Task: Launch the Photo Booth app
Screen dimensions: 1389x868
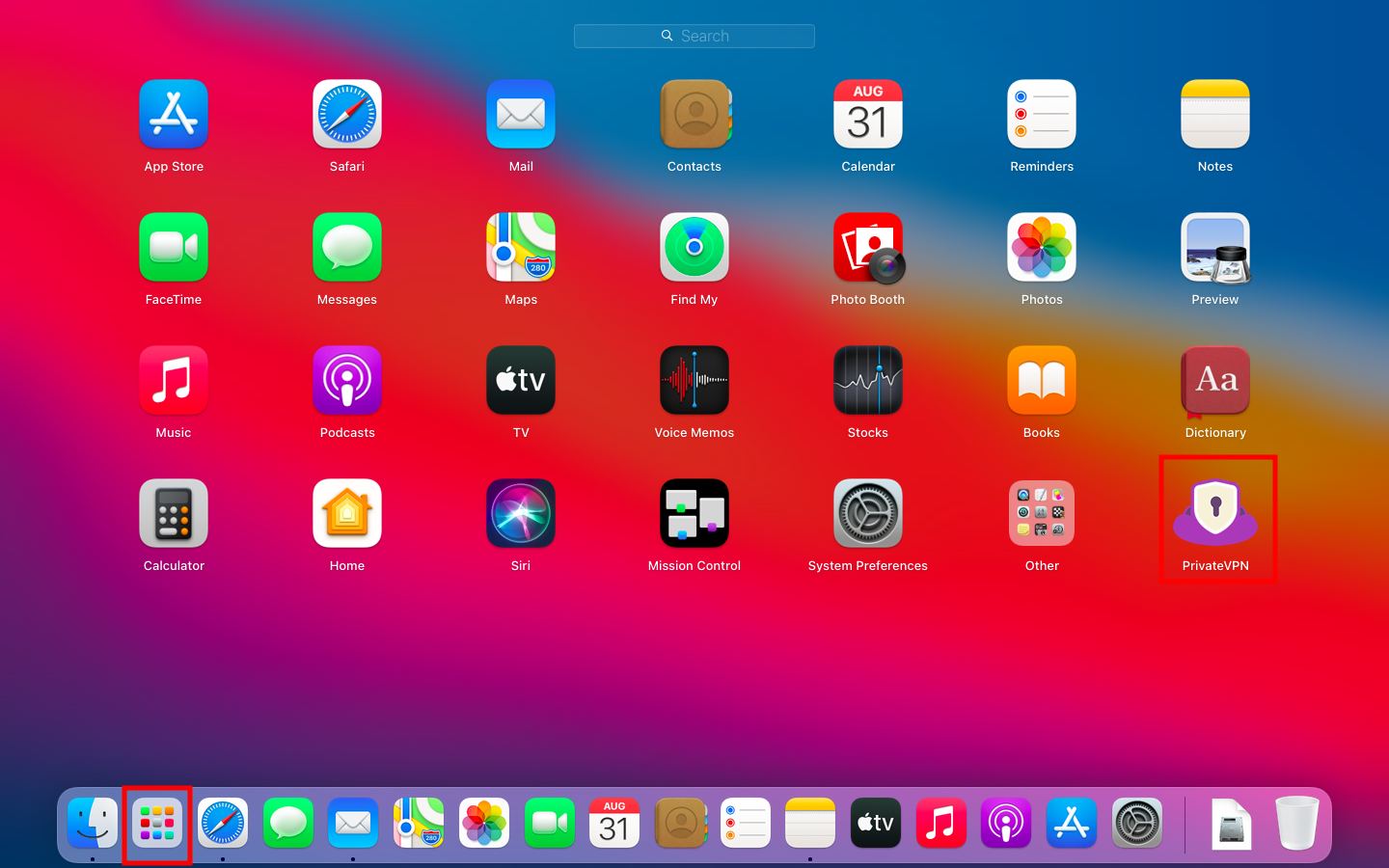Action: coord(868,247)
